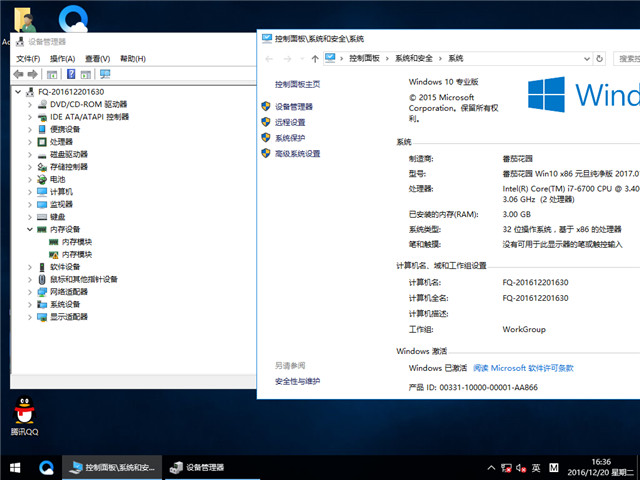
Task: Expand the 软件设备 node
Action: click(30, 267)
